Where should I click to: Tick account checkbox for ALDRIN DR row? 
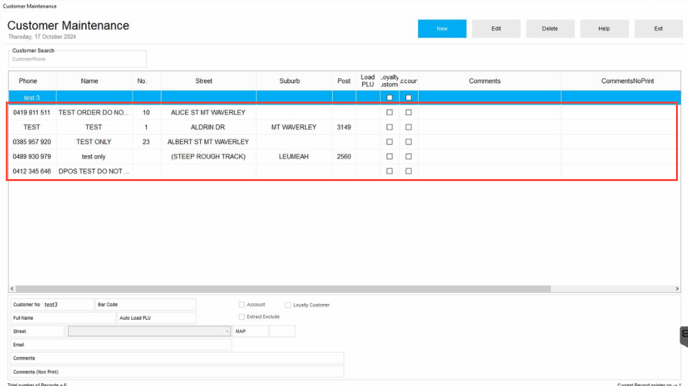(408, 127)
